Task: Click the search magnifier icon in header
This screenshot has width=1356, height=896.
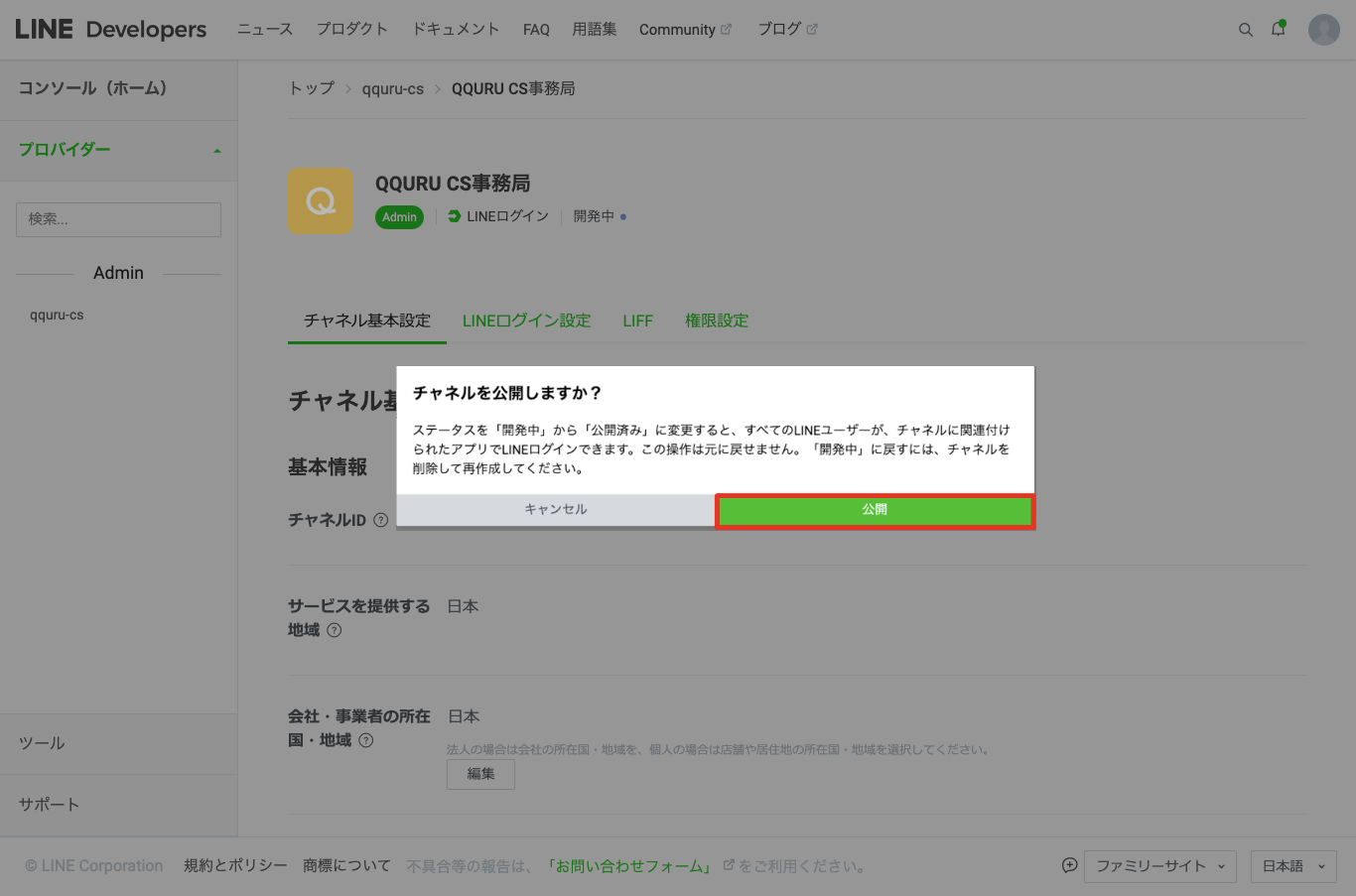Action: click(1245, 30)
